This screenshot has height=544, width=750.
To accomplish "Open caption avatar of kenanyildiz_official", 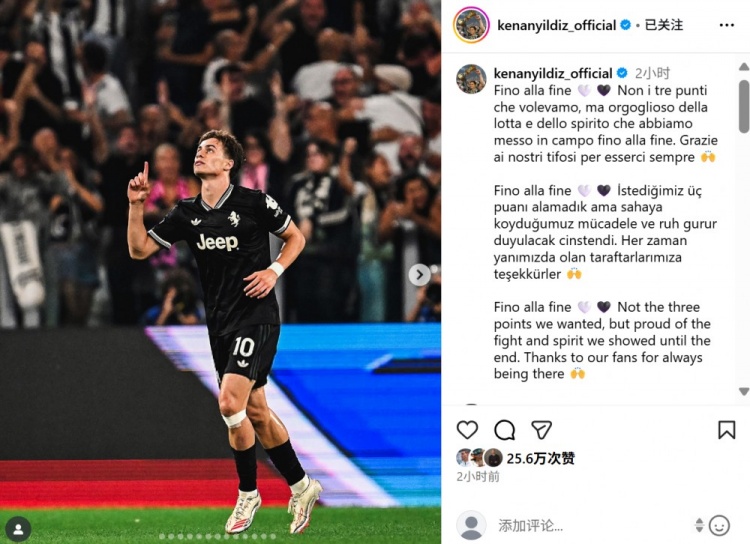I will [x=471, y=79].
